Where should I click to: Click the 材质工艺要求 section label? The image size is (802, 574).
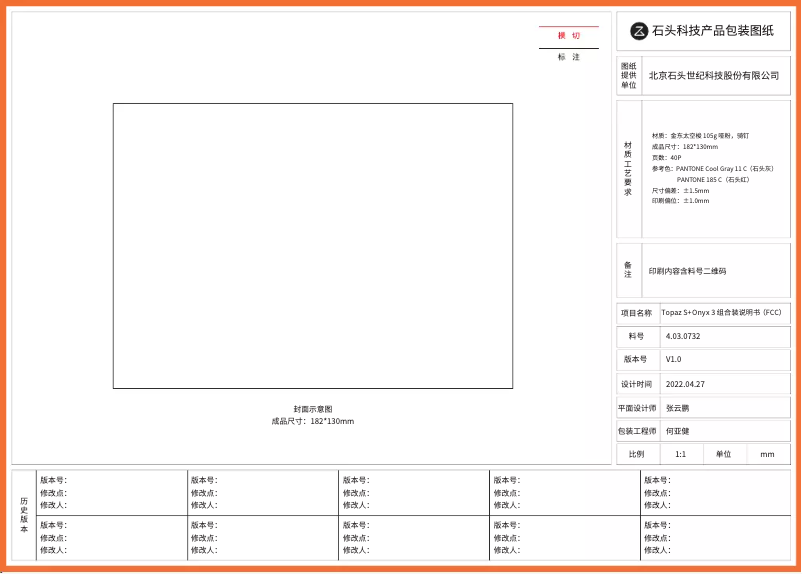(628, 168)
